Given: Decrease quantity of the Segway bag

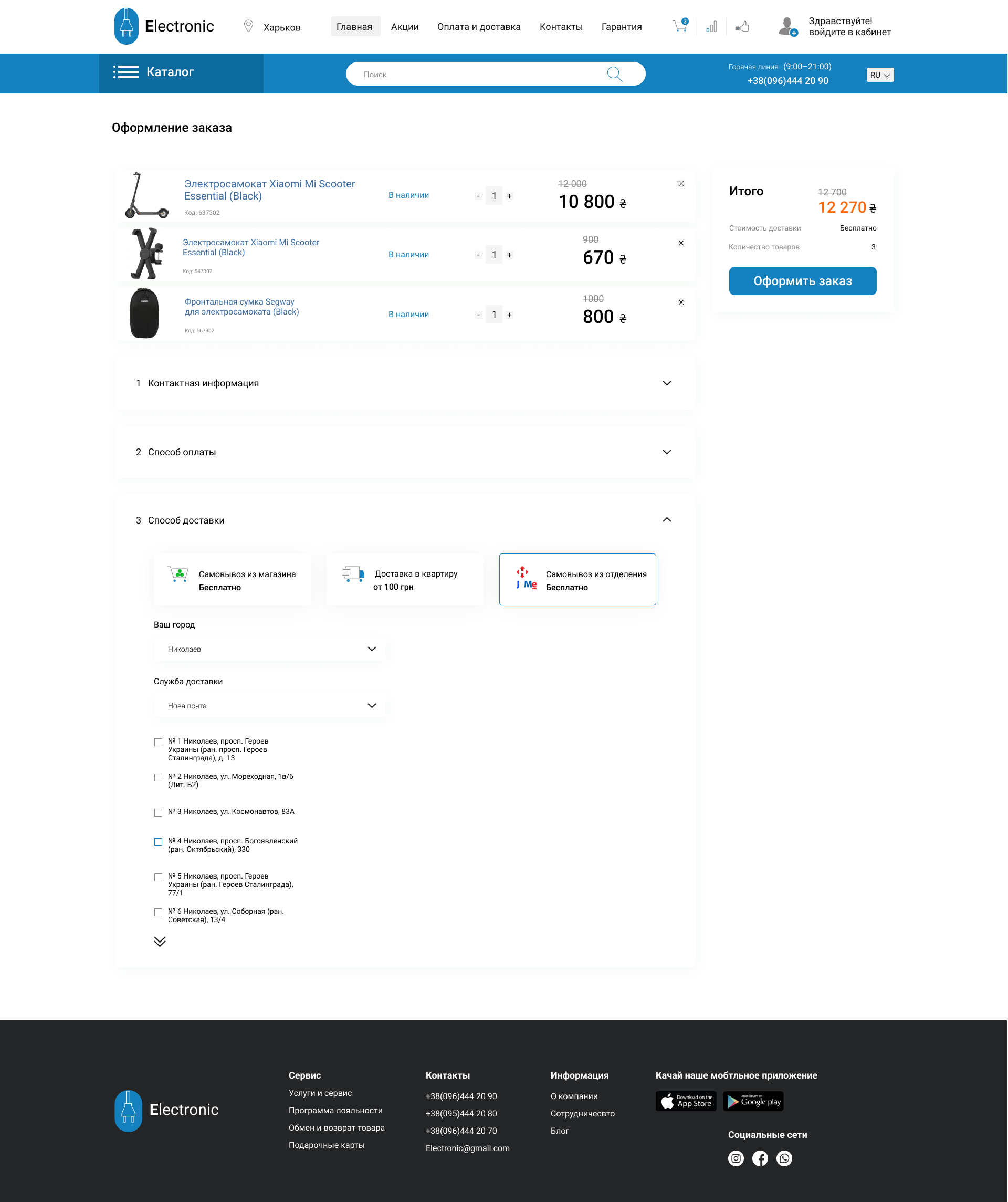Looking at the screenshot, I should 478,315.
